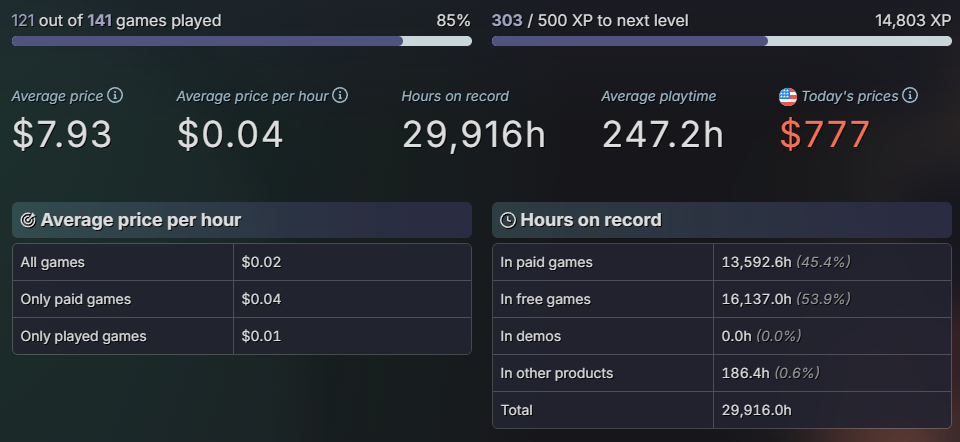Select the 247.2h average playtime value
The image size is (960, 442).
(x=663, y=135)
